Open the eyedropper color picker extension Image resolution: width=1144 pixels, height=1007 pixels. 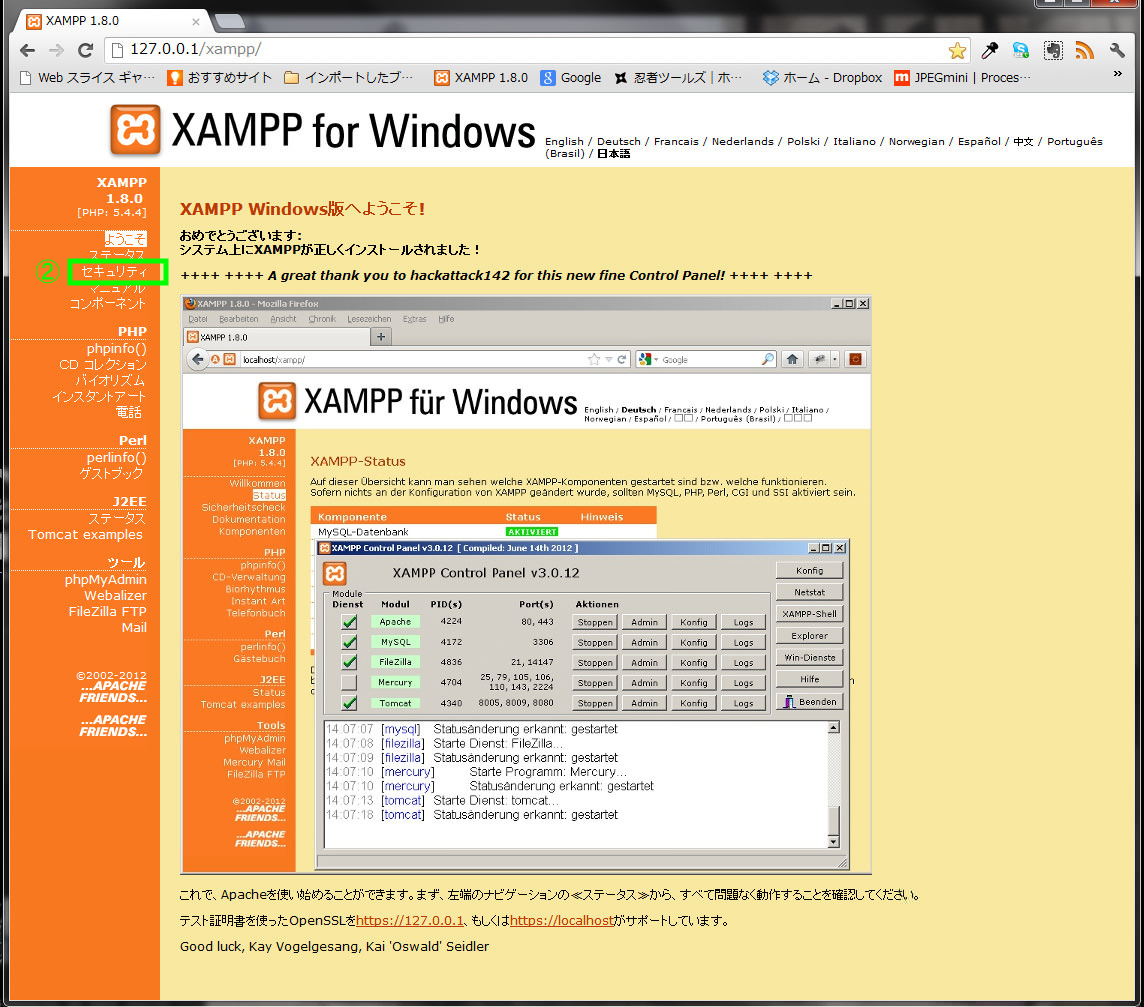pyautogui.click(x=989, y=50)
